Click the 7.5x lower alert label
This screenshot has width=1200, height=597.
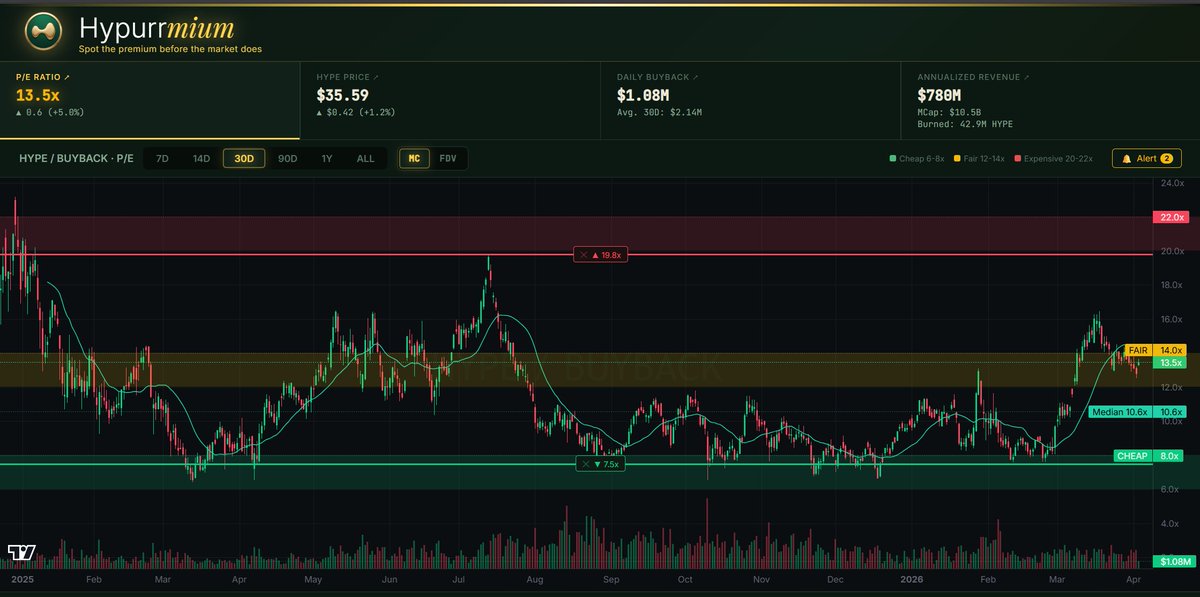pyautogui.click(x=601, y=464)
